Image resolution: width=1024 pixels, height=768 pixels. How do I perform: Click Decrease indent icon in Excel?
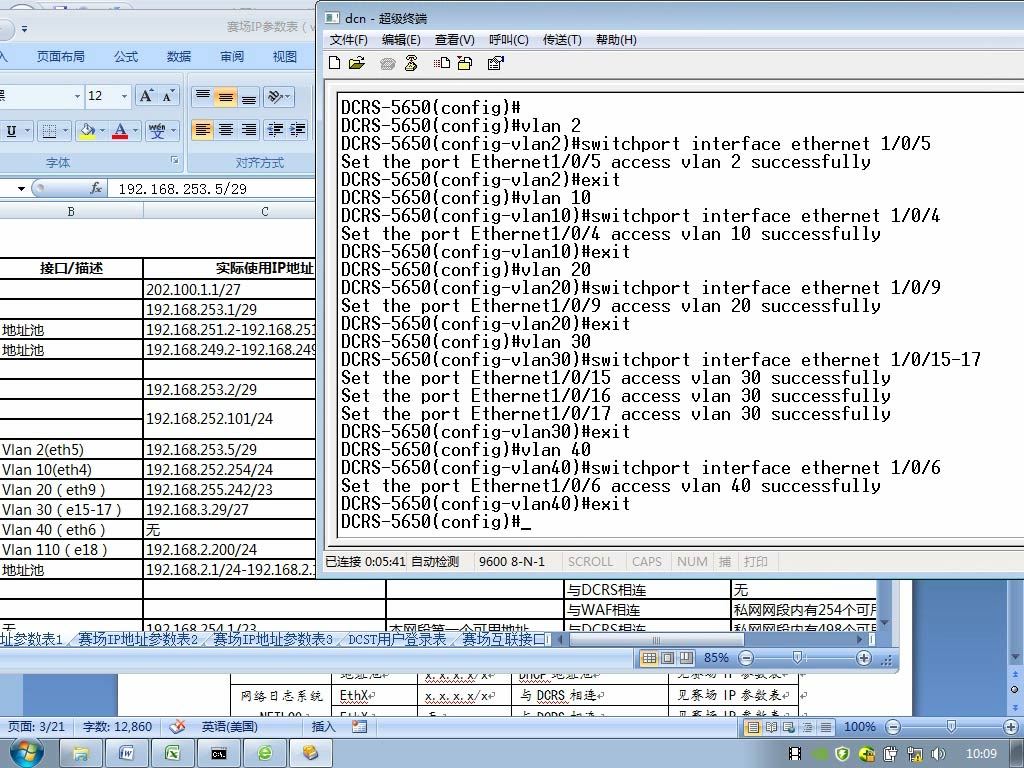click(x=275, y=129)
